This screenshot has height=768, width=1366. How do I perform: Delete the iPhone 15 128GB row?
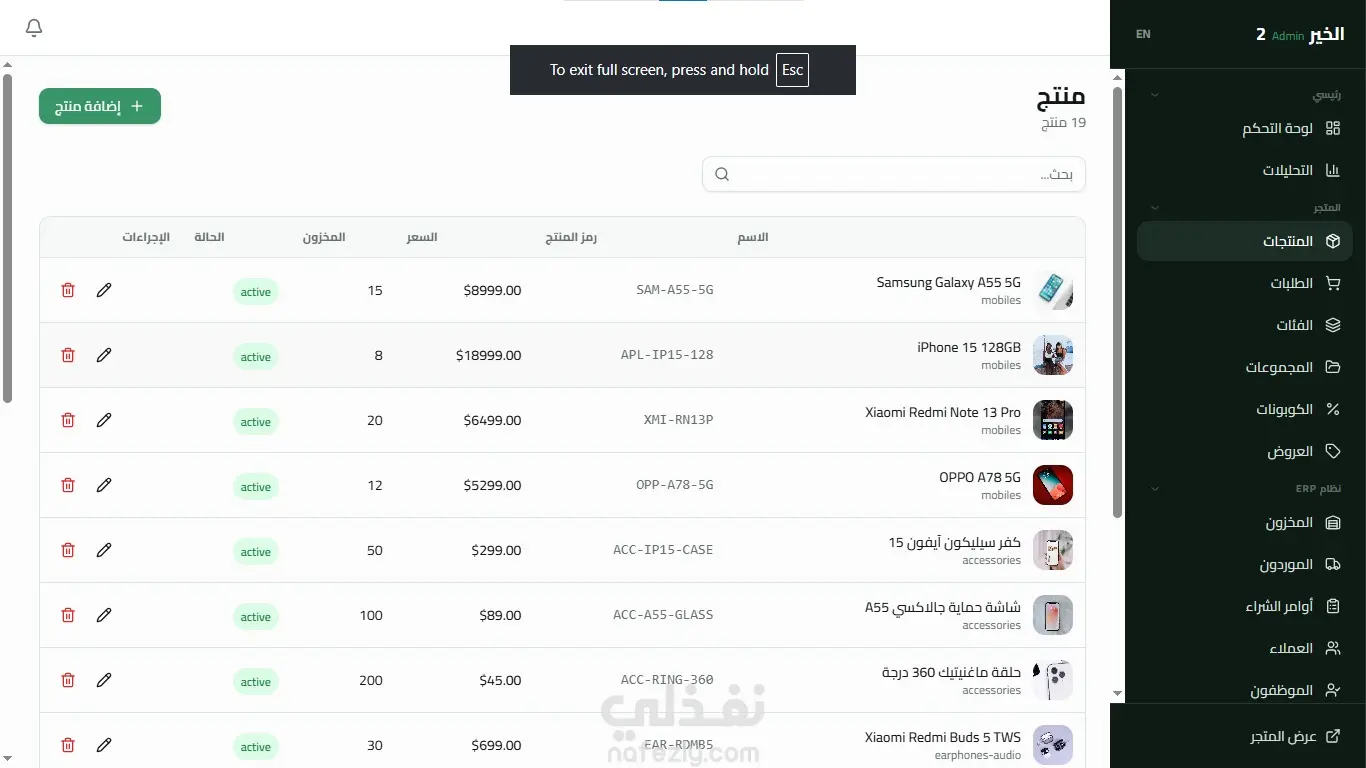68,355
